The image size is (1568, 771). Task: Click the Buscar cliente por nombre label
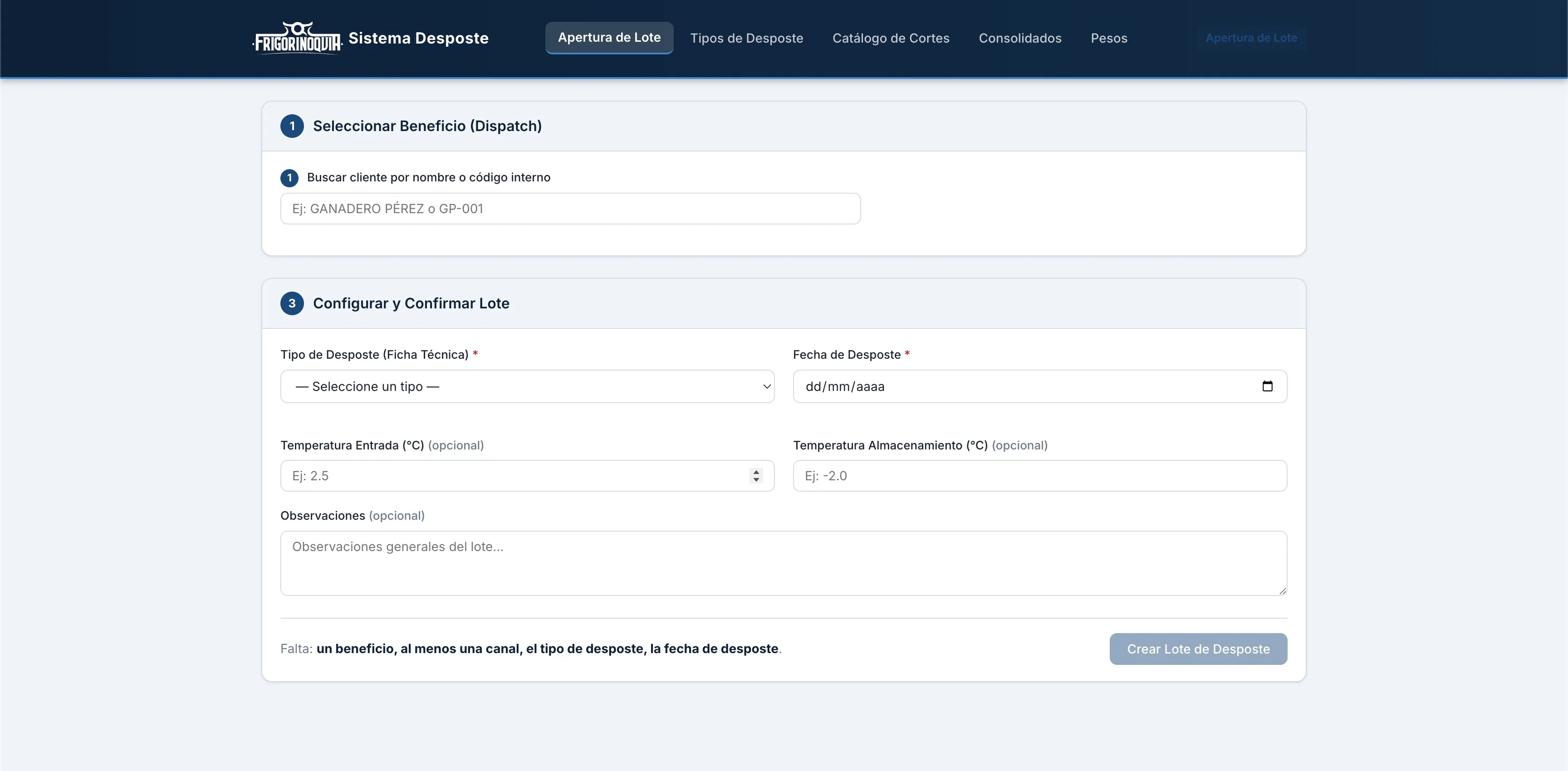(428, 178)
